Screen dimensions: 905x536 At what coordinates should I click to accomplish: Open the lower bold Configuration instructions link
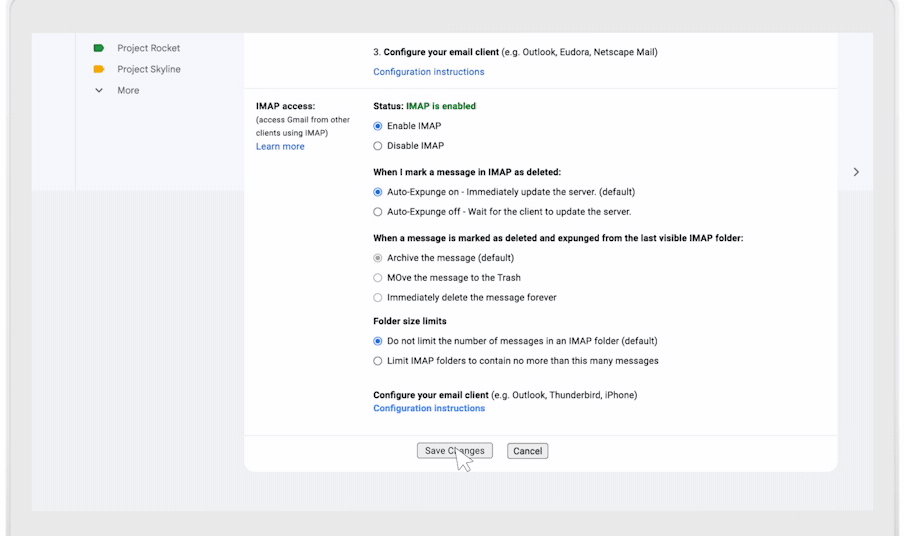(429, 408)
